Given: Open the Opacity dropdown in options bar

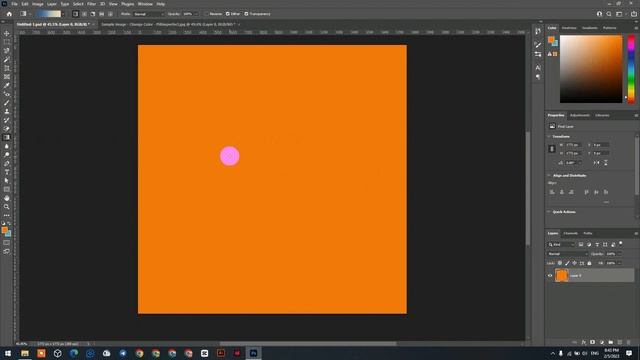Looking at the screenshot, I should pos(196,14).
